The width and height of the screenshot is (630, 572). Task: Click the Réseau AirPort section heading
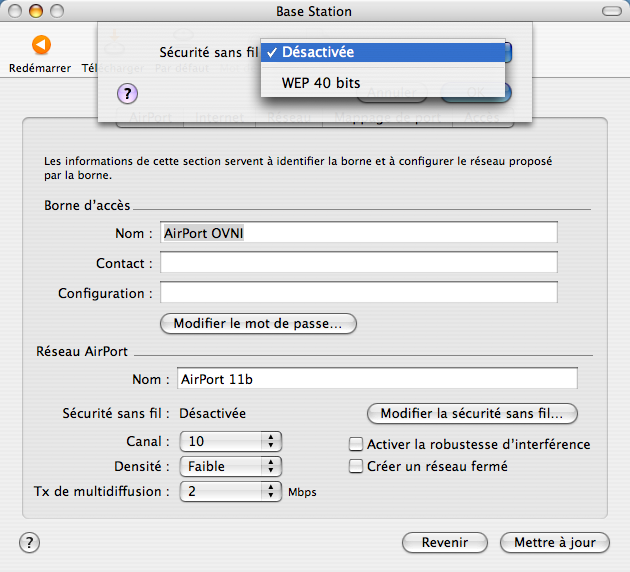coord(82,351)
